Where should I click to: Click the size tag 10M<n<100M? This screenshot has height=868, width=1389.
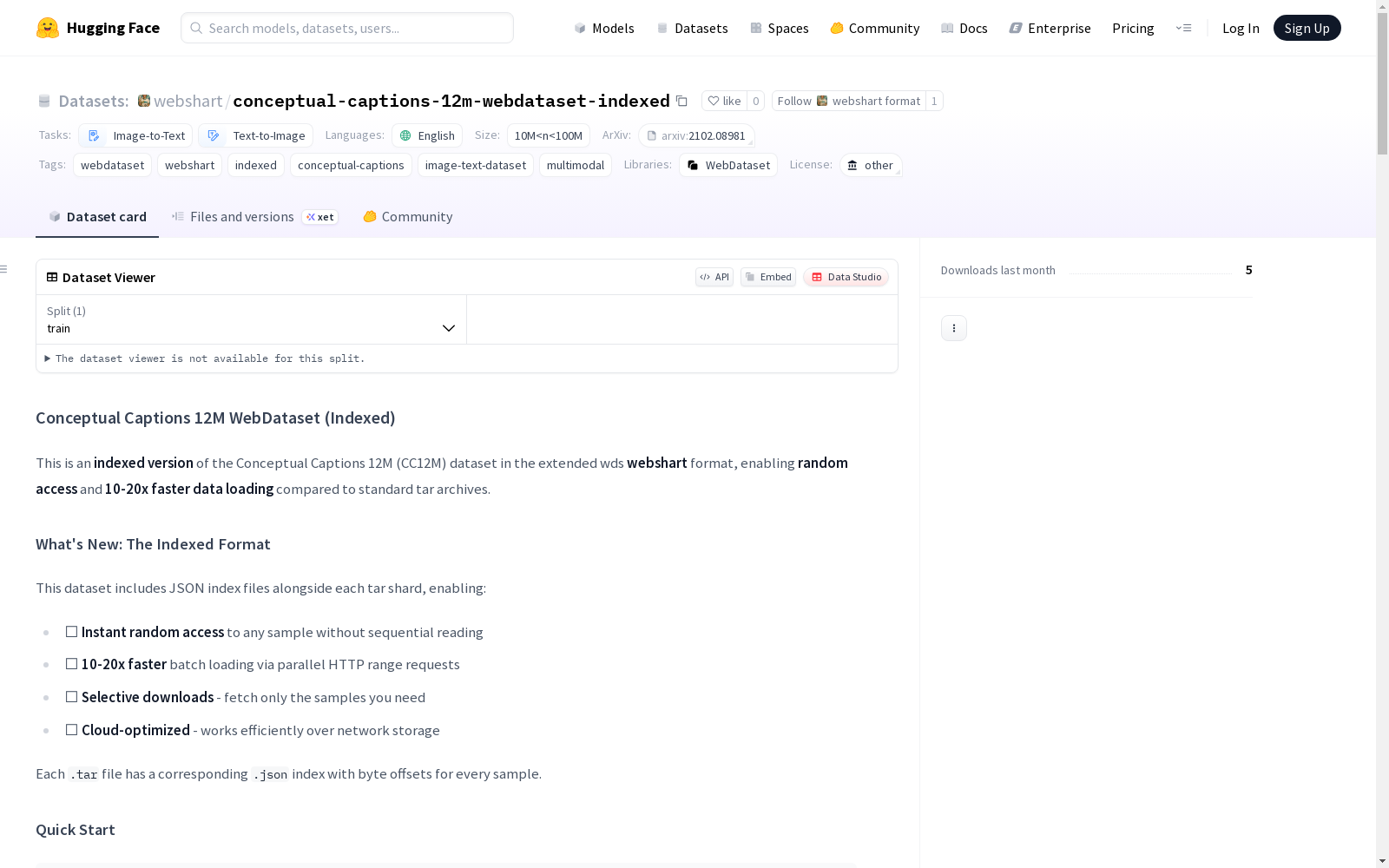point(549,135)
